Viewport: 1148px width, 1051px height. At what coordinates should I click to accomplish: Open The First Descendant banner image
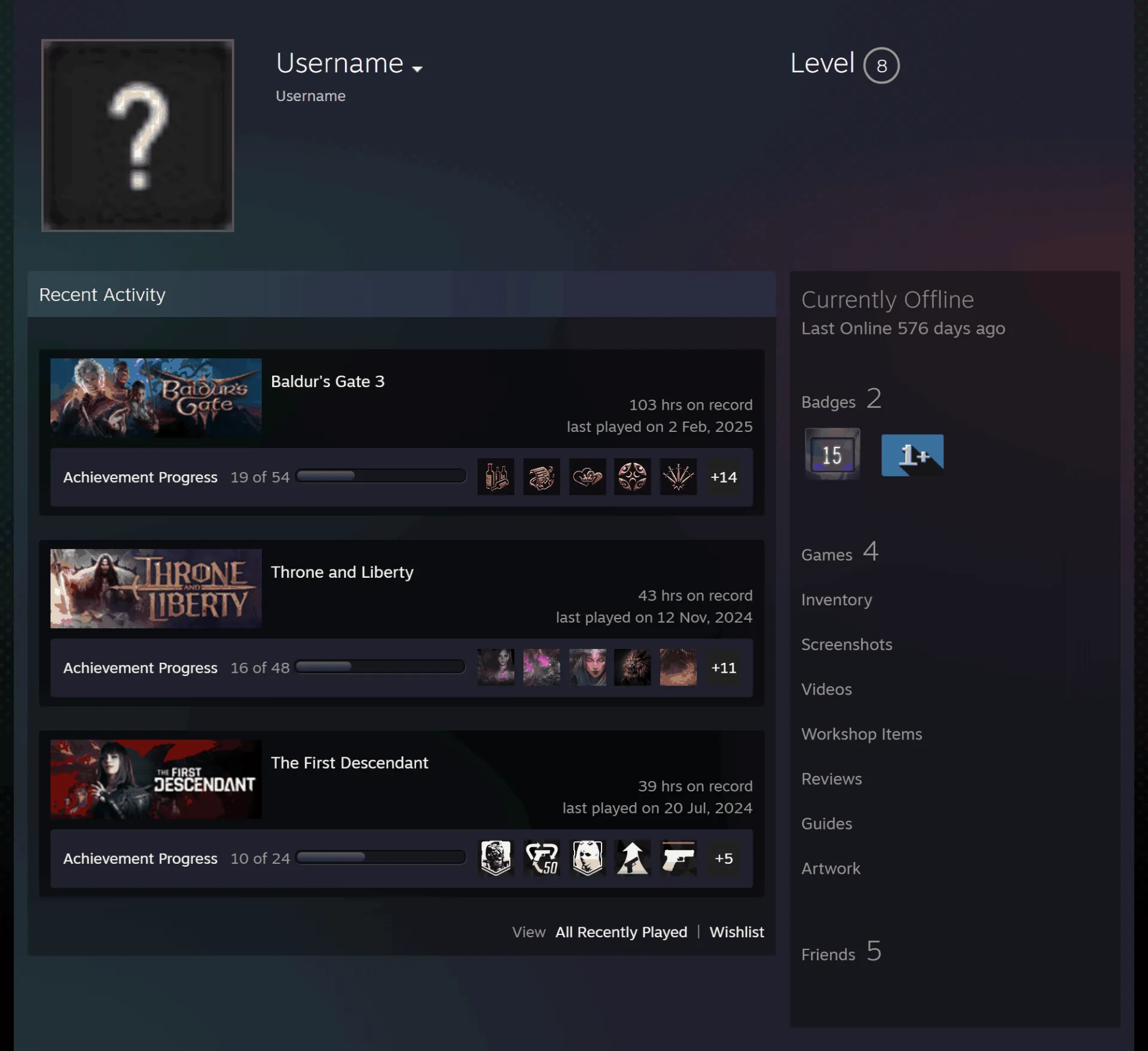(156, 779)
